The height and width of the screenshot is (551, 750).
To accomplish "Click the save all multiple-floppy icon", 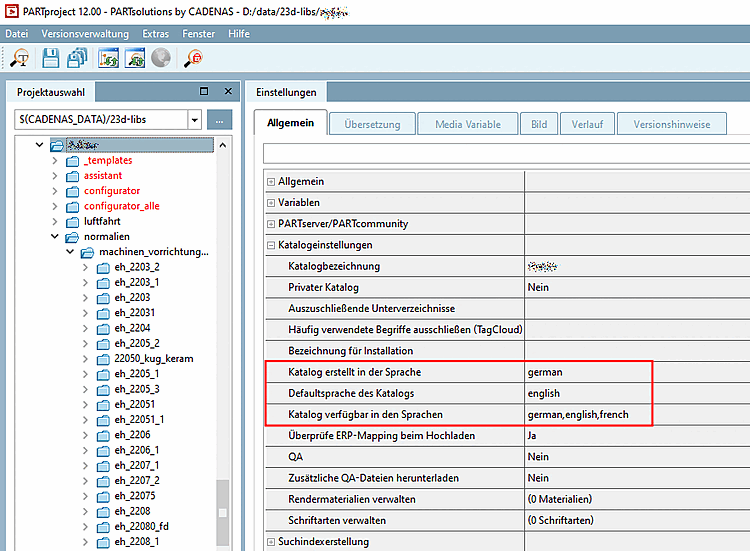I will pos(78,59).
